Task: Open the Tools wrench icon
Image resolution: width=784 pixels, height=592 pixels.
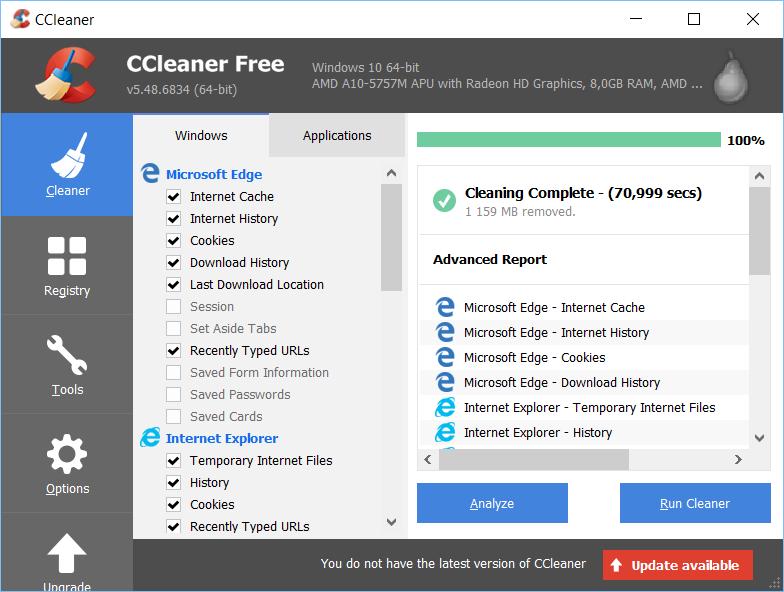Action: coord(67,355)
